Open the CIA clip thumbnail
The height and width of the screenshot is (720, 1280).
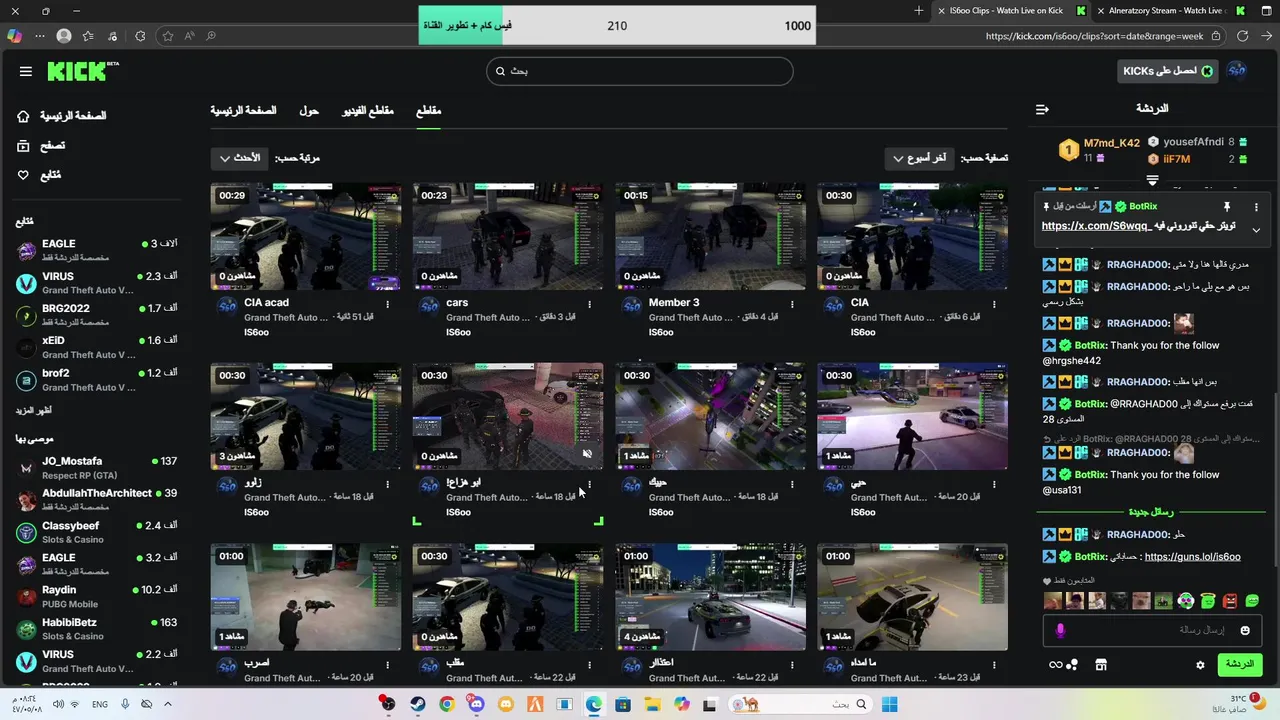coord(912,237)
